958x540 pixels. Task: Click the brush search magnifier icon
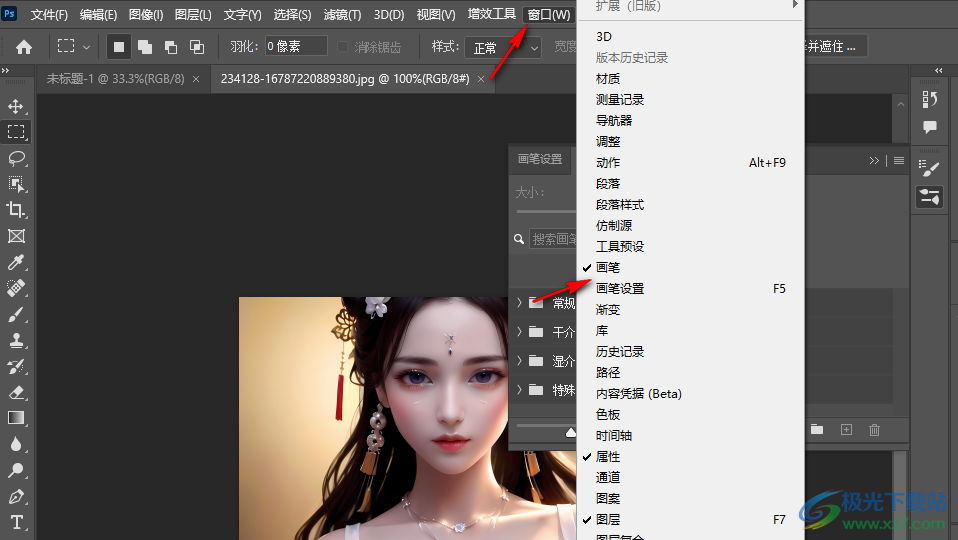click(519, 239)
